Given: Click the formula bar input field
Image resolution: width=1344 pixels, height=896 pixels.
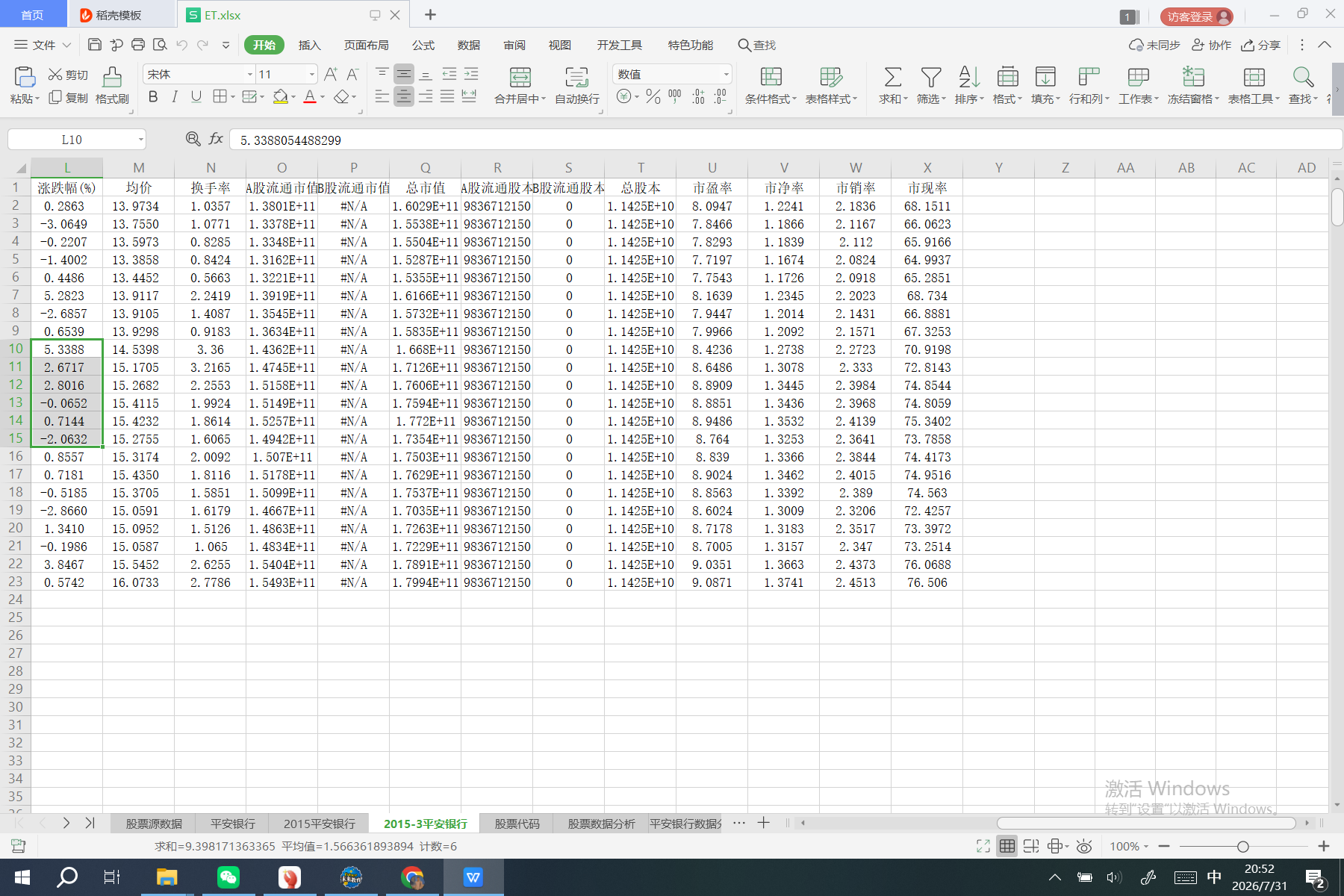Looking at the screenshot, I should point(785,140).
